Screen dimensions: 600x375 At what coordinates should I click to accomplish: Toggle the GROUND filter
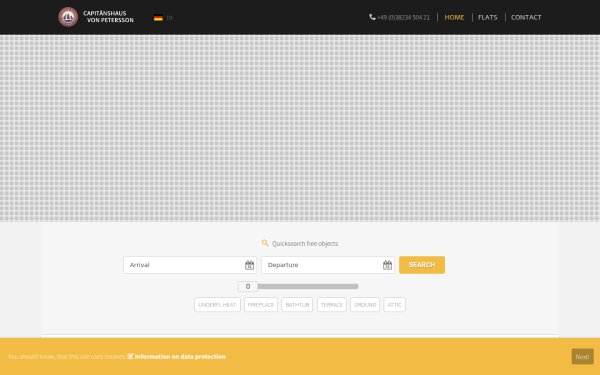point(365,305)
